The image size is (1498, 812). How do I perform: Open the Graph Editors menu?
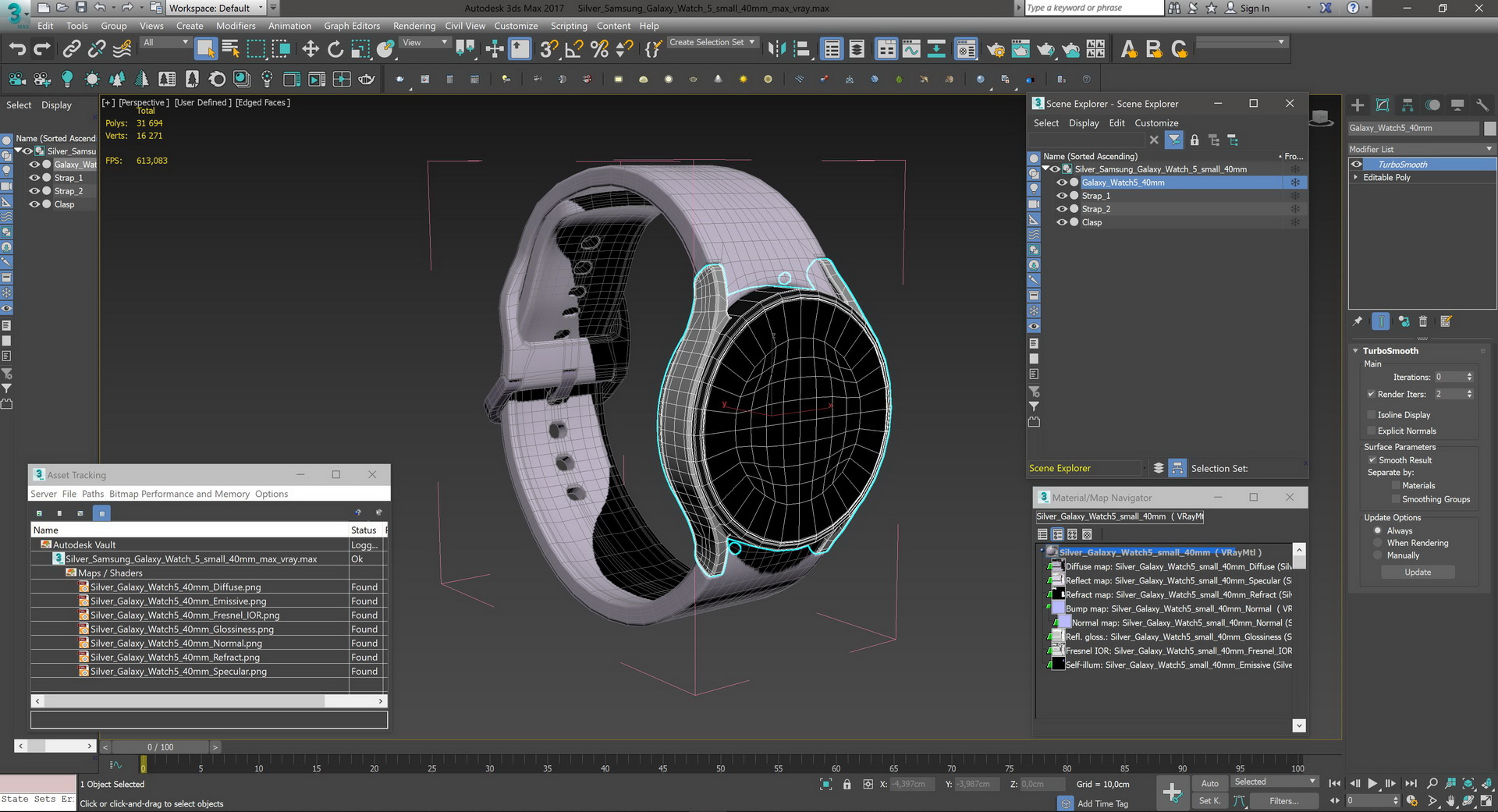[x=352, y=26]
